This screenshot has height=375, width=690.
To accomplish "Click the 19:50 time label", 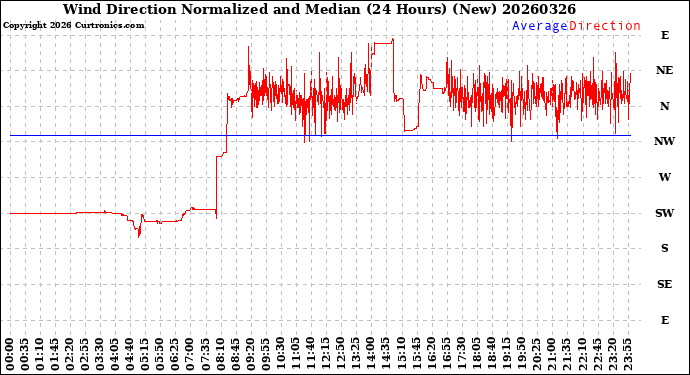I will [521, 355].
